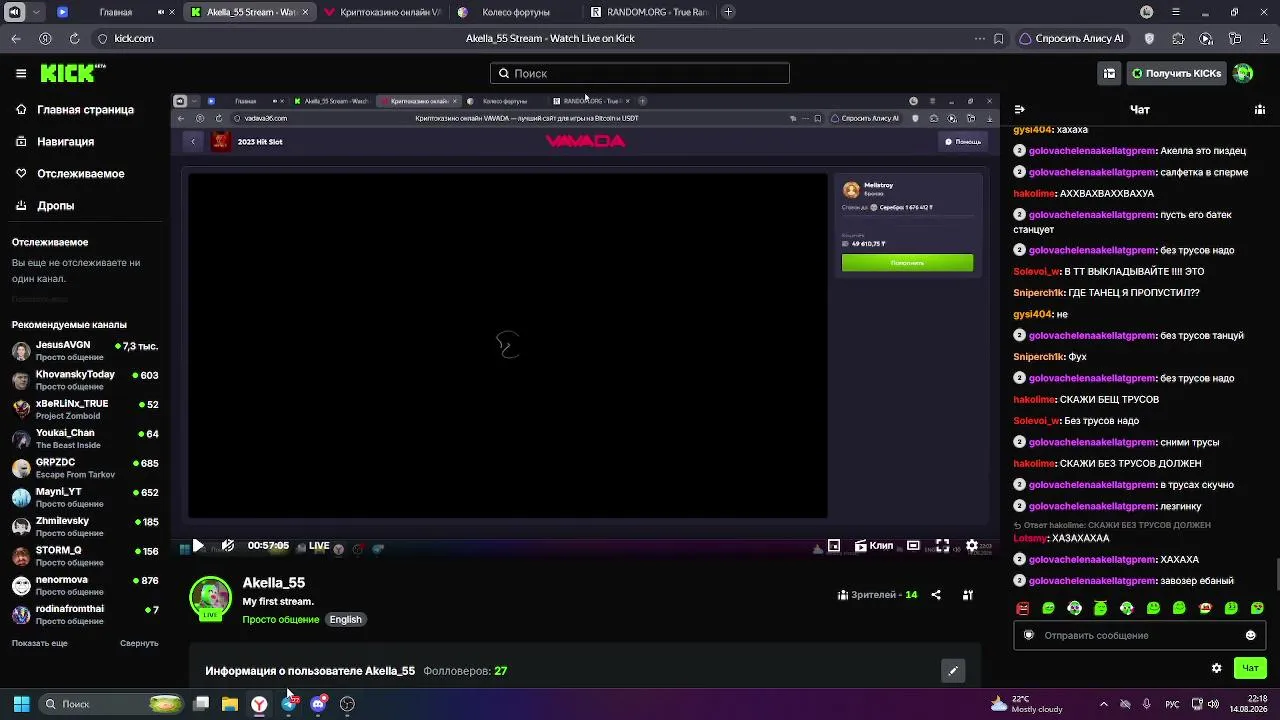Select nenormova in recommended channels
This screenshot has height=720, width=1280.
pos(85,586)
